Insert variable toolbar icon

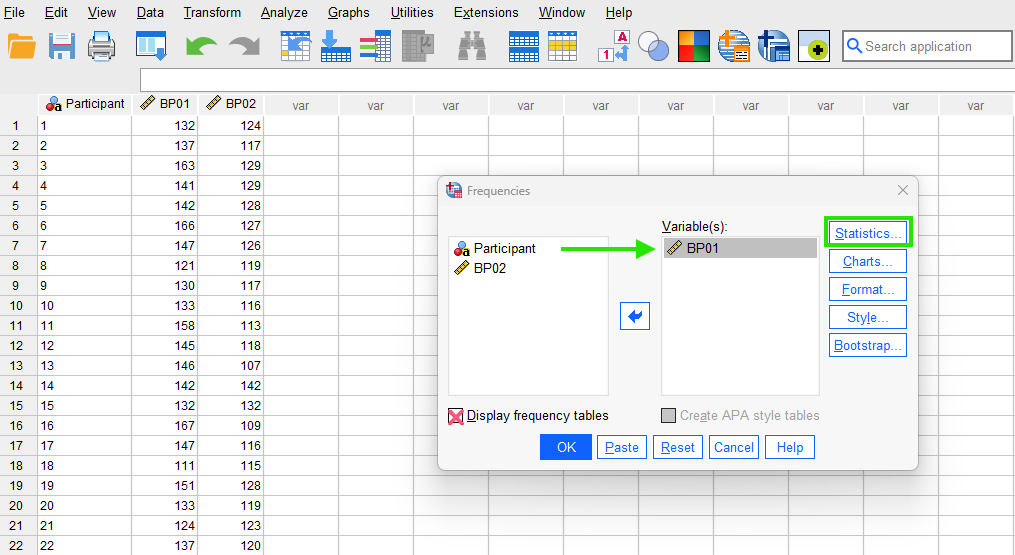pyautogui.click(x=562, y=47)
